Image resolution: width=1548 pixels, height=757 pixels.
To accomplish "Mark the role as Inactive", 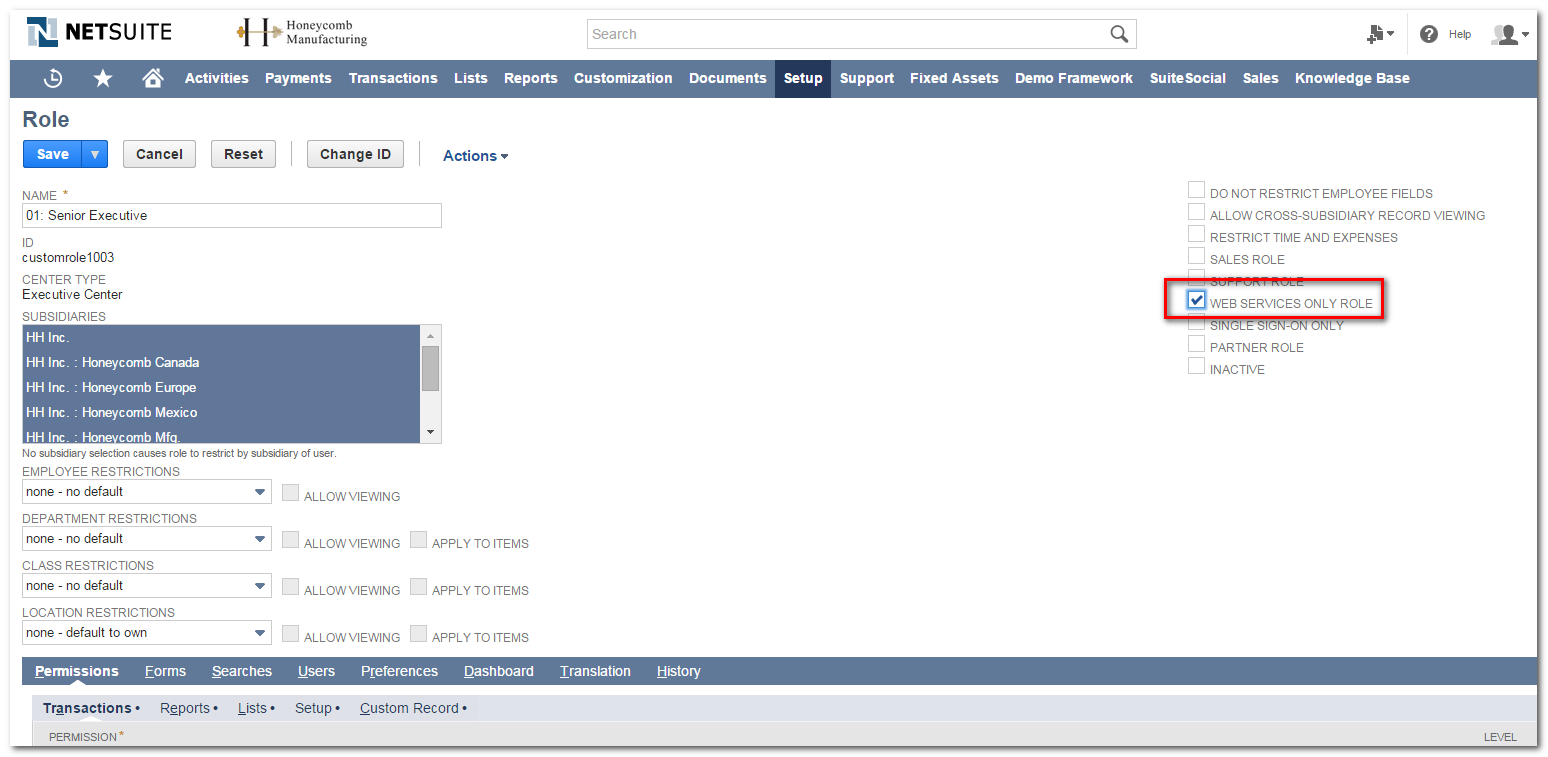I will tap(1196, 366).
